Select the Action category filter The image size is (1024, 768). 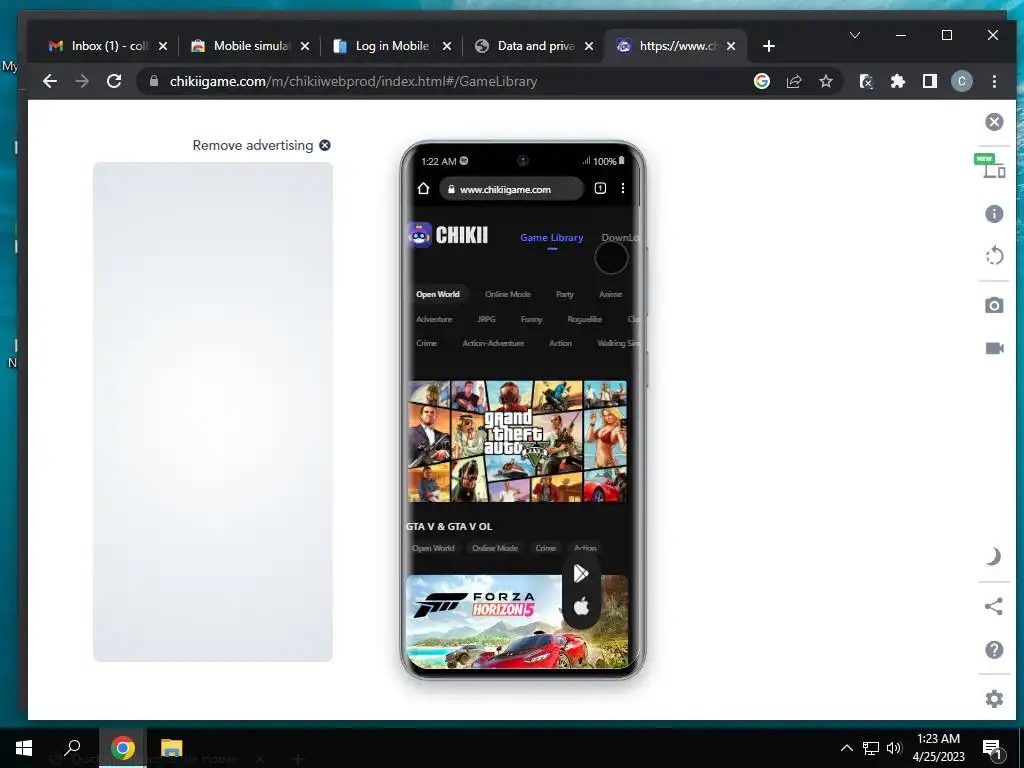click(x=560, y=344)
